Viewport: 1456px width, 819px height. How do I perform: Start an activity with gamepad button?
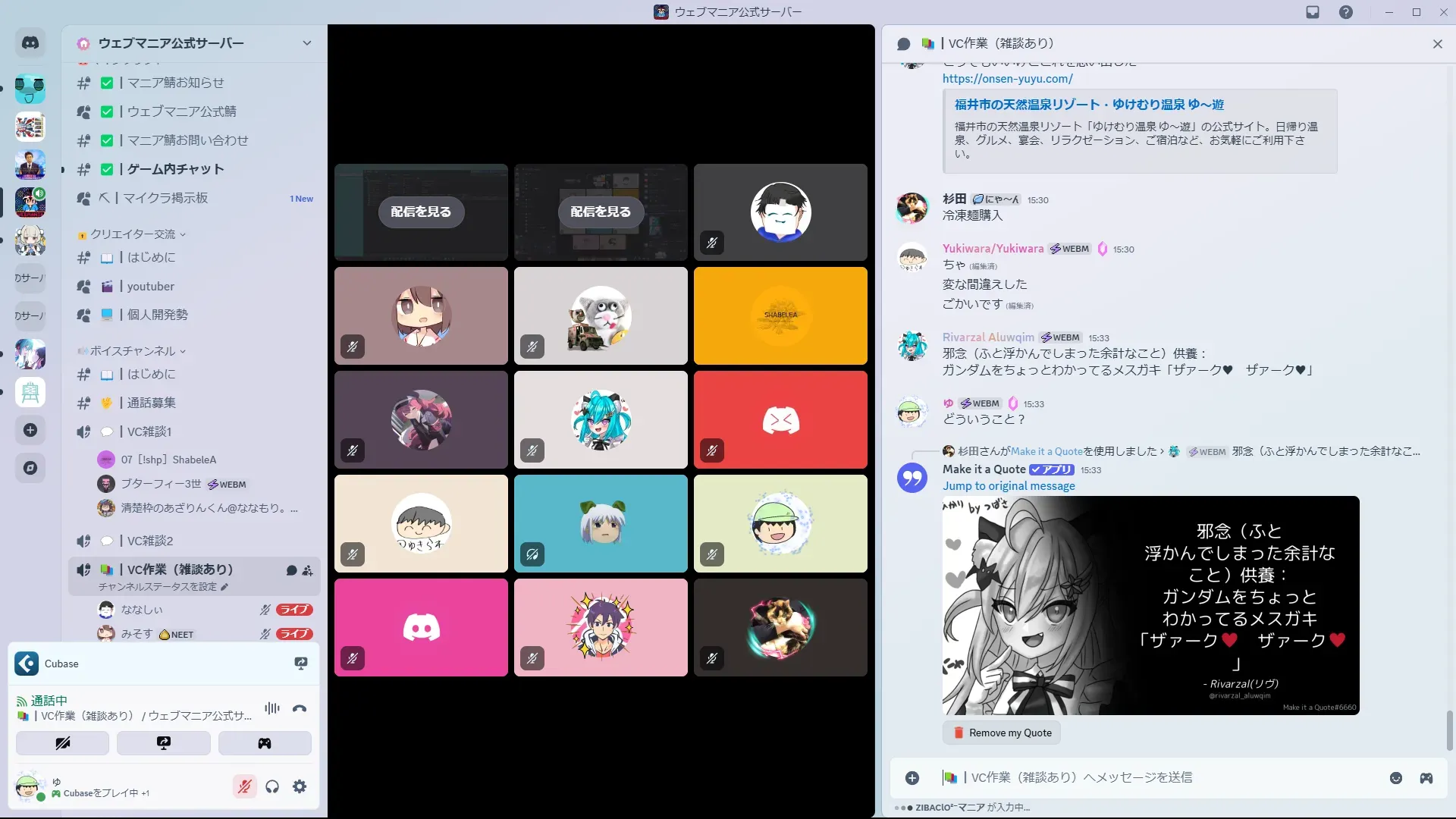pyautogui.click(x=265, y=743)
